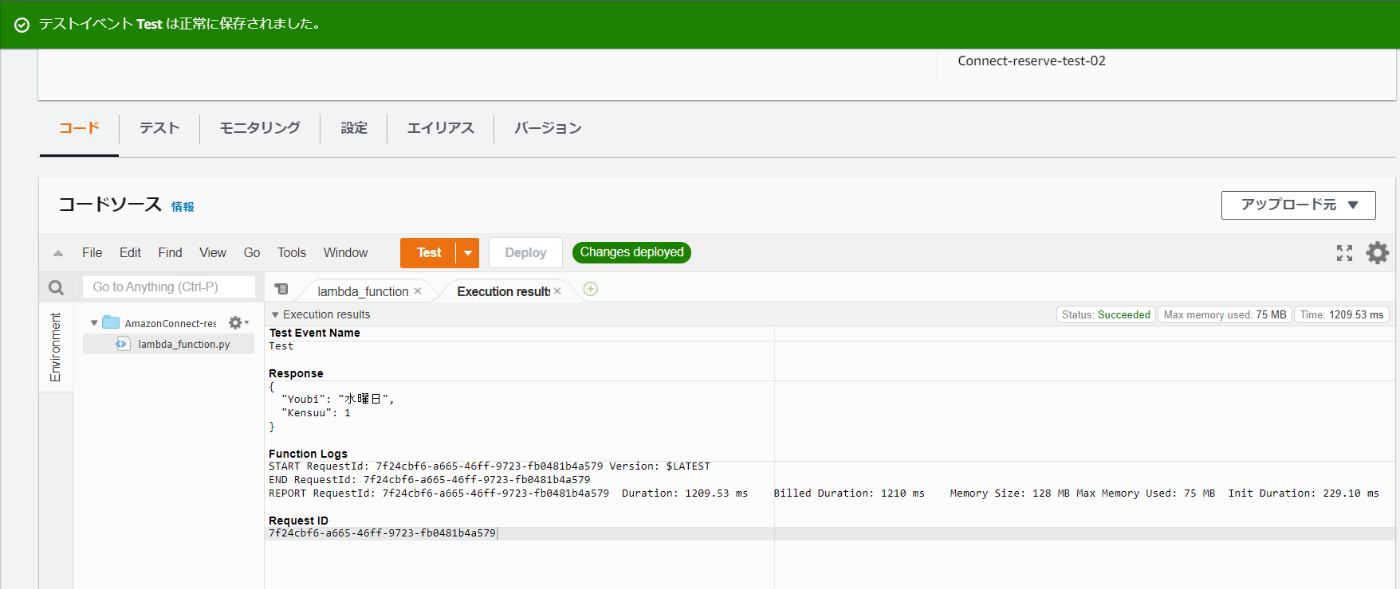Collapse the AmazonConnect folder tree arrow

pos(94,323)
